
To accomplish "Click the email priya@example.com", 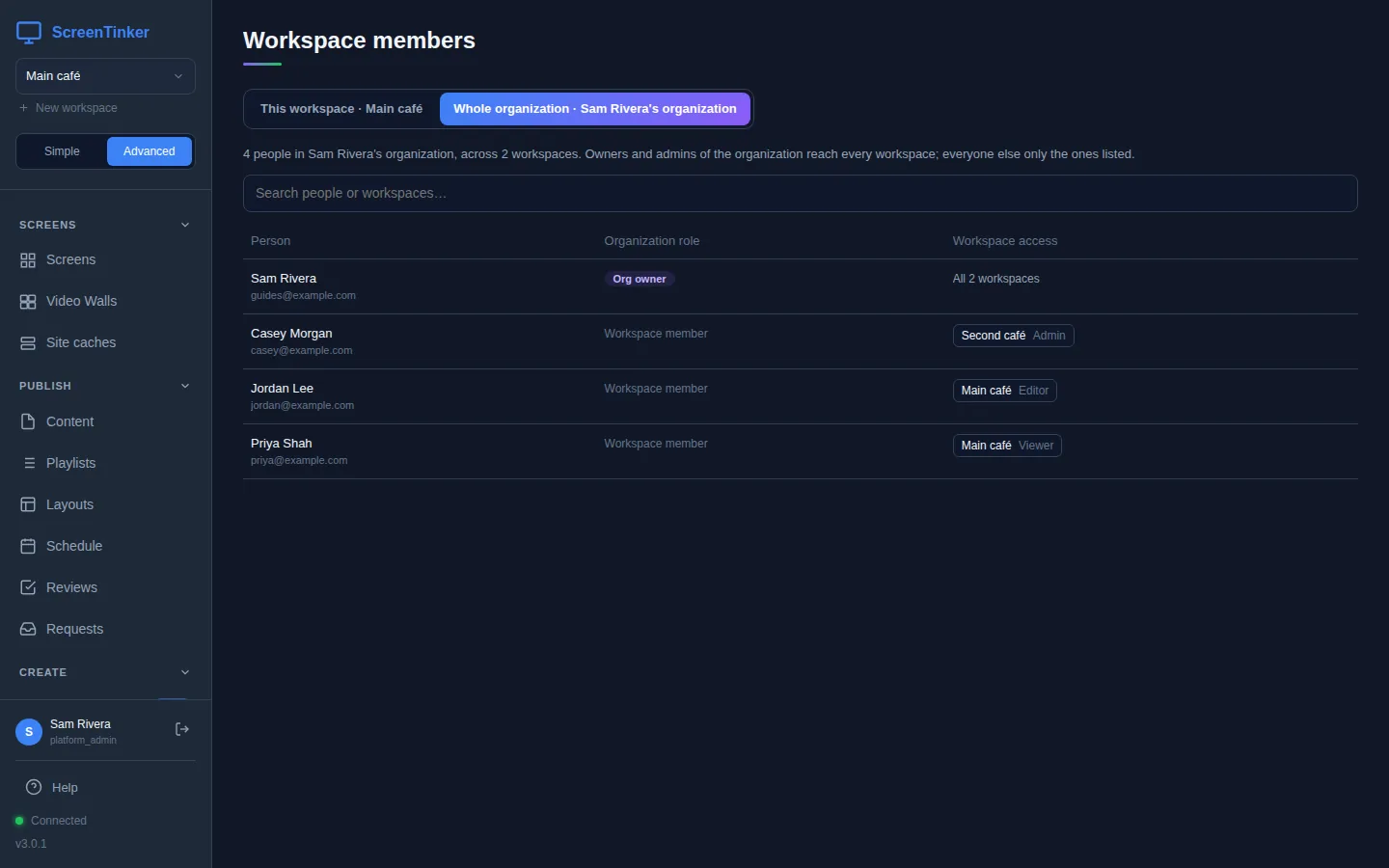I will tap(299, 461).
